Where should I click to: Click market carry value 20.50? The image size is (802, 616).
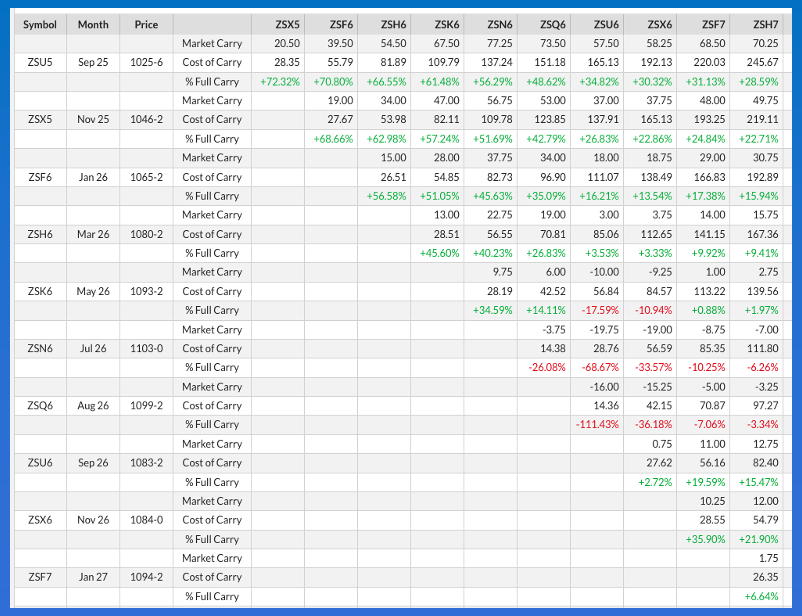pyautogui.click(x=287, y=43)
